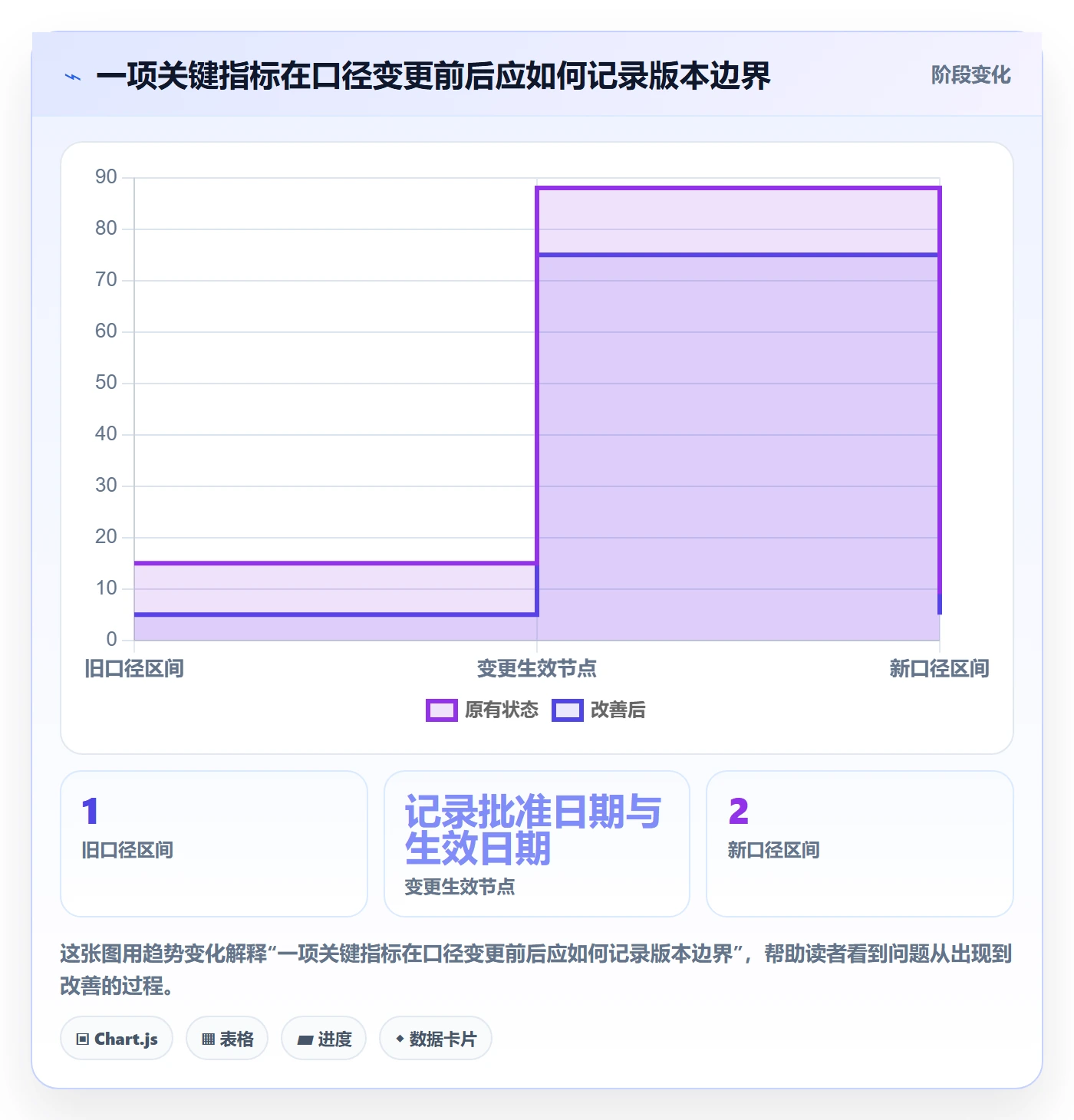Screen dimensions: 1074x1120
Task: Select the 表格 tag chip
Action: click(x=227, y=1039)
